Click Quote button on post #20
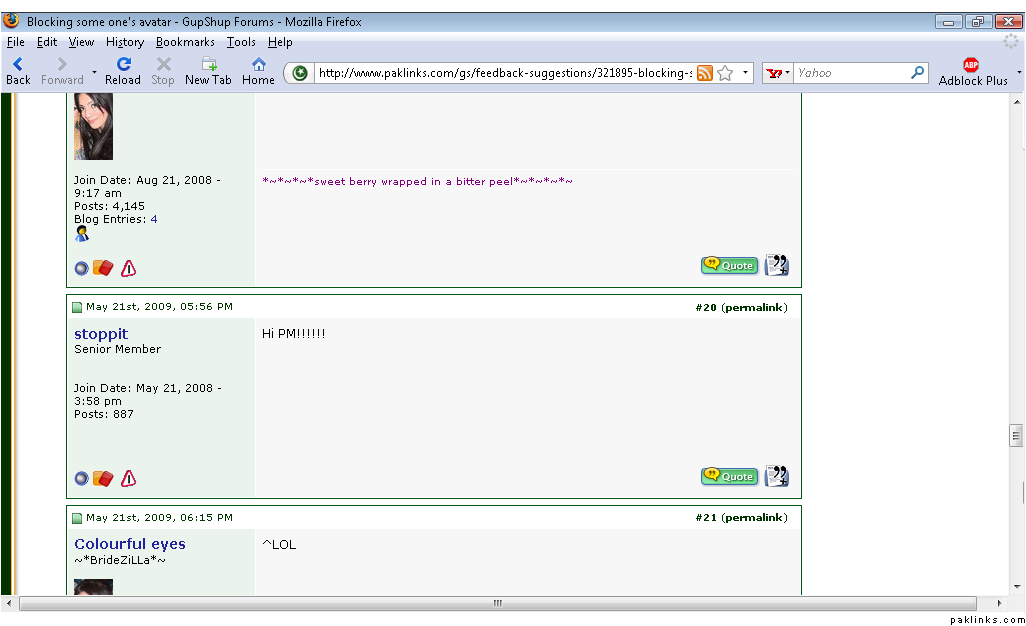The height and width of the screenshot is (626, 1026). coord(729,476)
